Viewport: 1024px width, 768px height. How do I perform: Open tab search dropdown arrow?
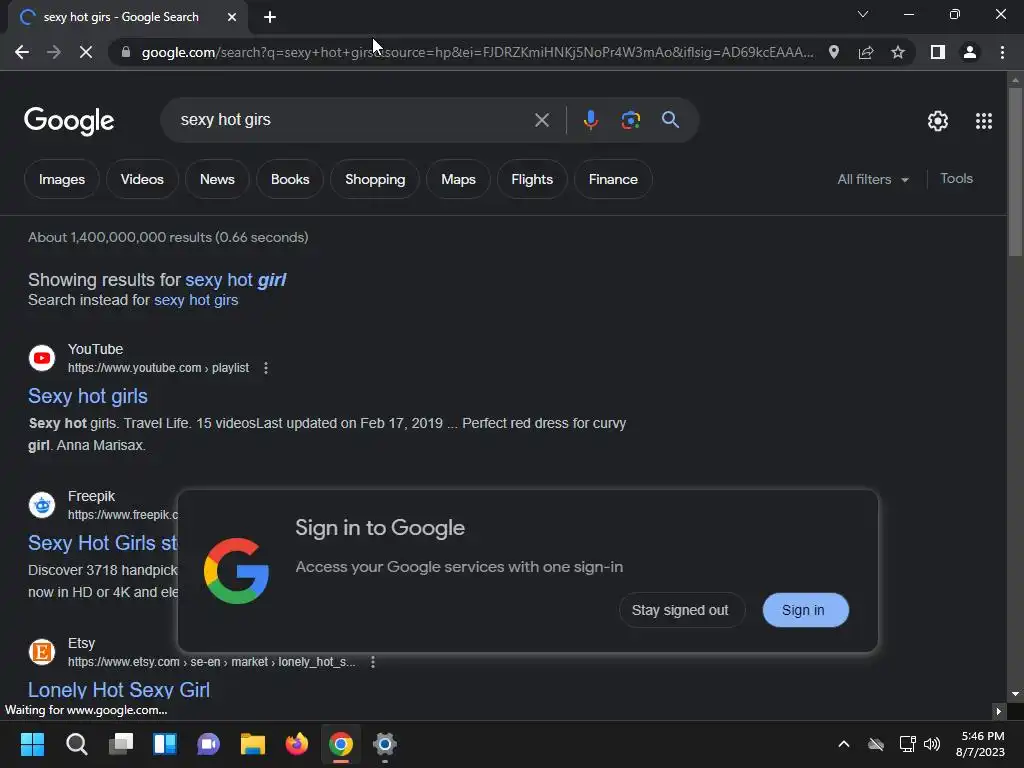(x=863, y=14)
